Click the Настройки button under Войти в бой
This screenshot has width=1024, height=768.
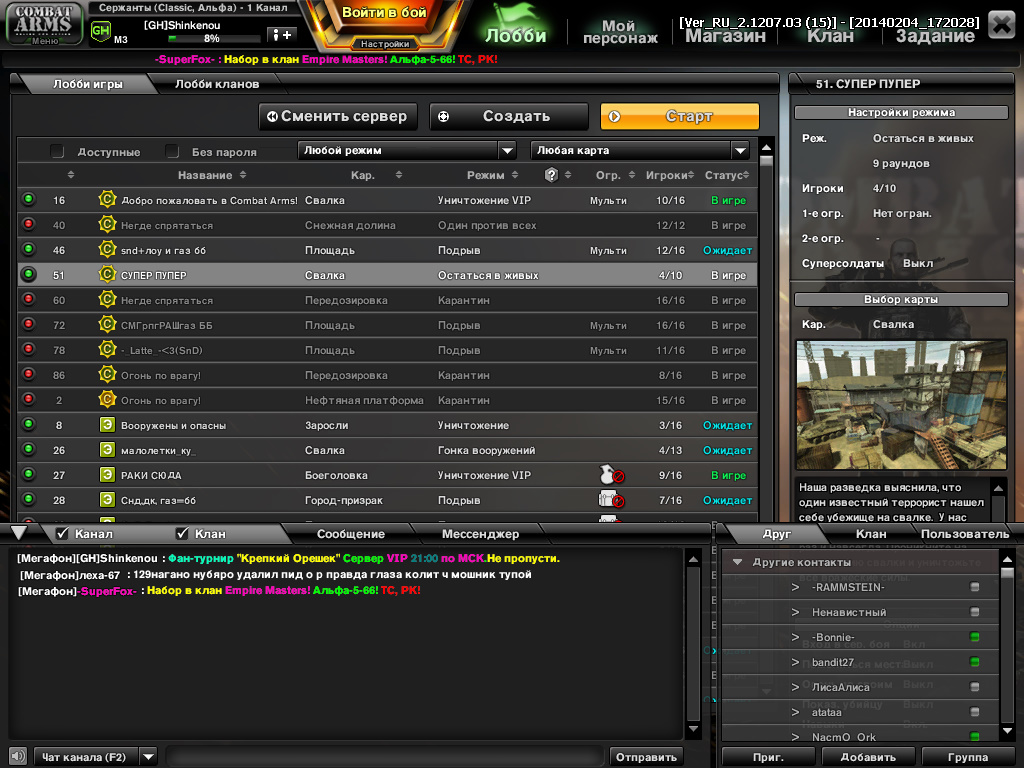pyautogui.click(x=385, y=44)
